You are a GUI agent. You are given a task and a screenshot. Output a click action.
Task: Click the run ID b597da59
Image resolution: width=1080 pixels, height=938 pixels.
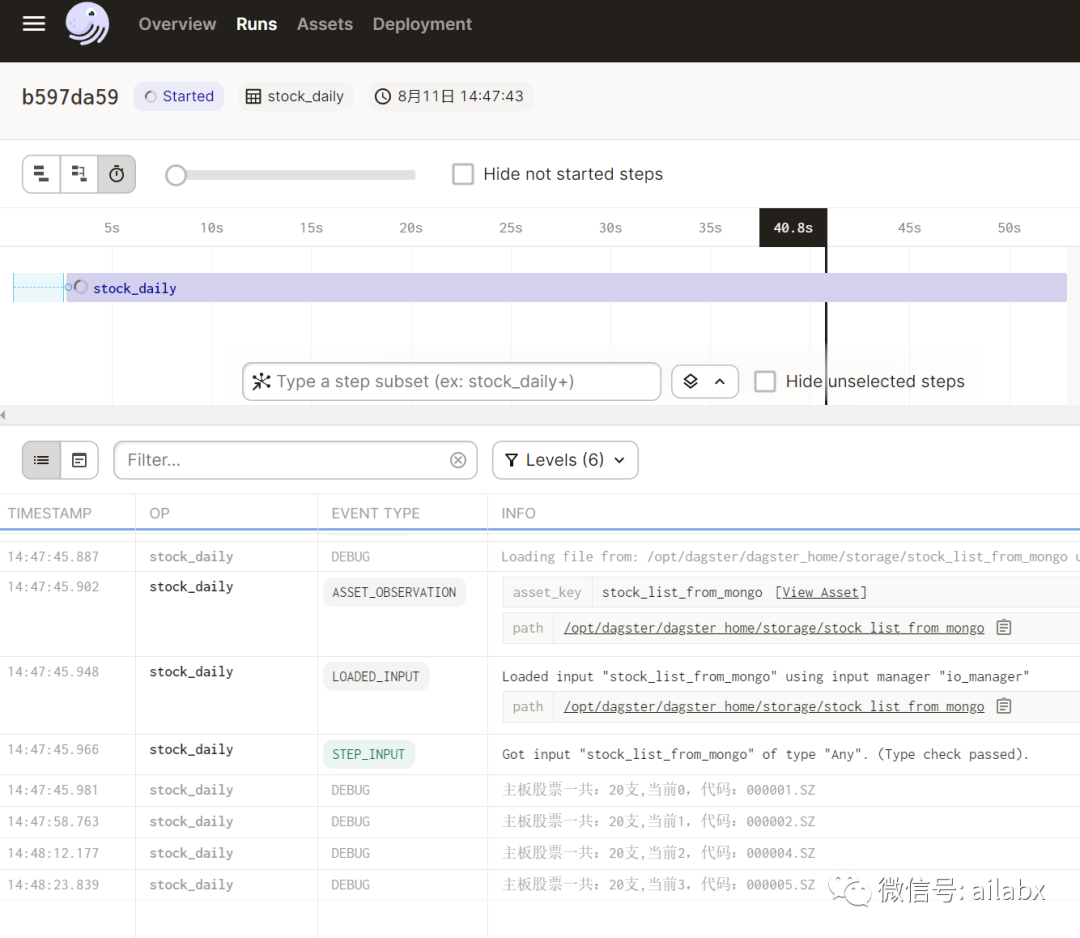coord(70,97)
